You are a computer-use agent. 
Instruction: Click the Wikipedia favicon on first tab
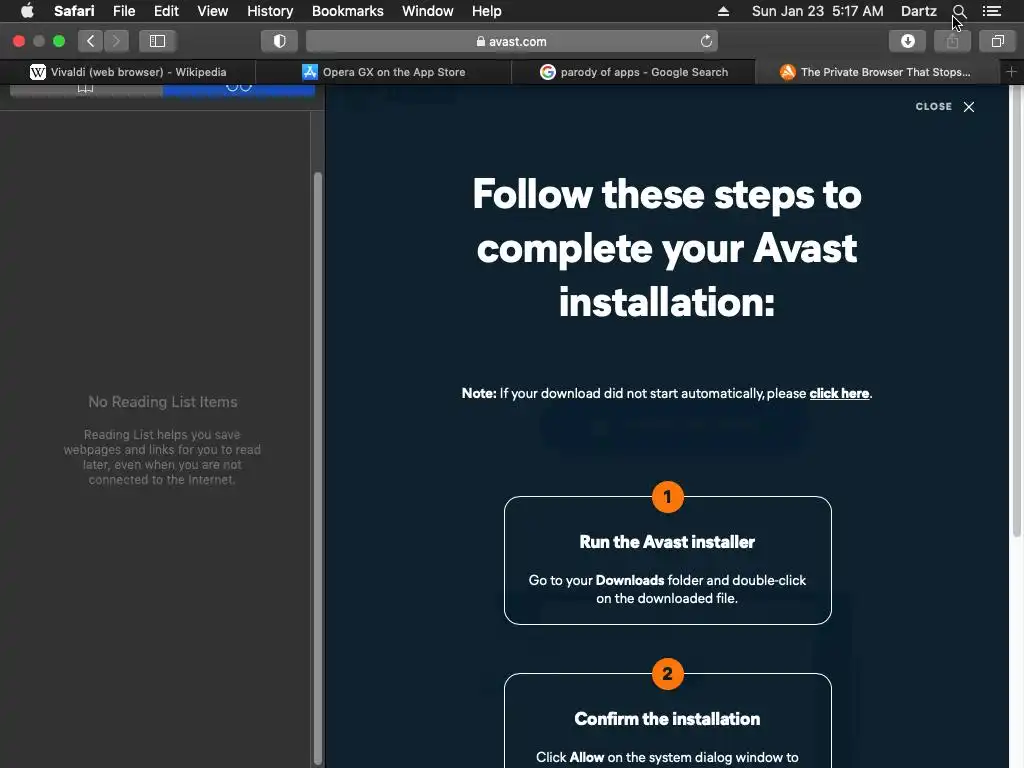tap(38, 72)
